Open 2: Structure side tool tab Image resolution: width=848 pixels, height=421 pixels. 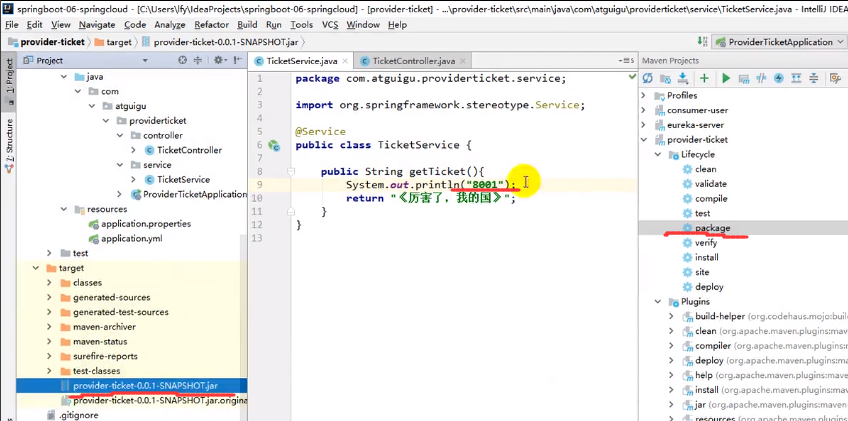coord(9,145)
